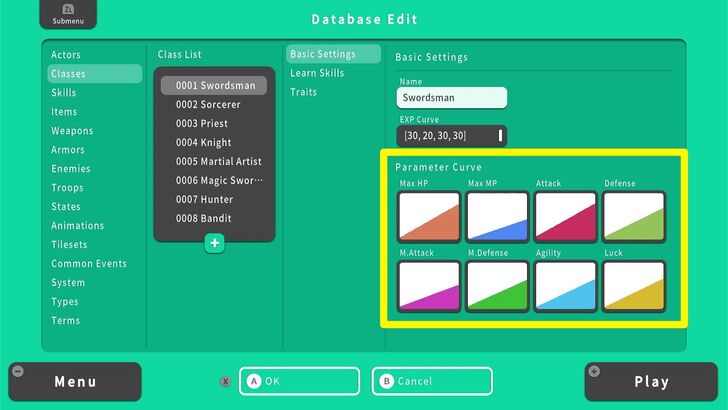Open the Armors database category
This screenshot has height=410, width=728.
(68, 150)
